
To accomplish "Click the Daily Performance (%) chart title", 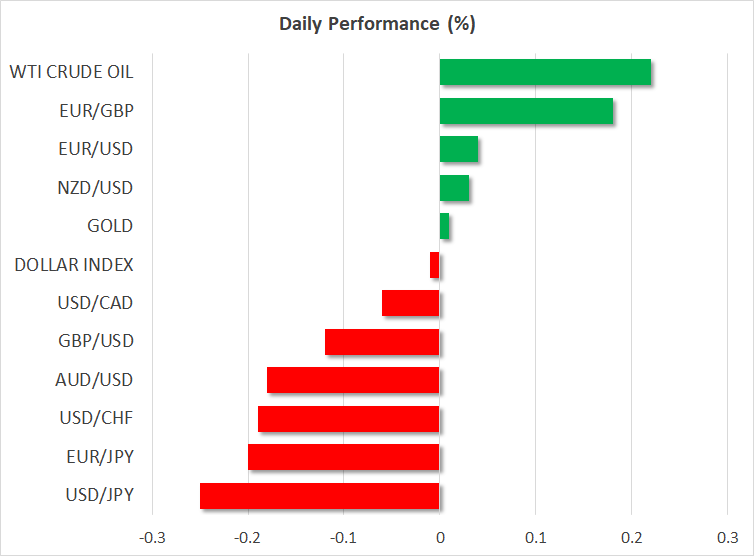I will 377,24.
